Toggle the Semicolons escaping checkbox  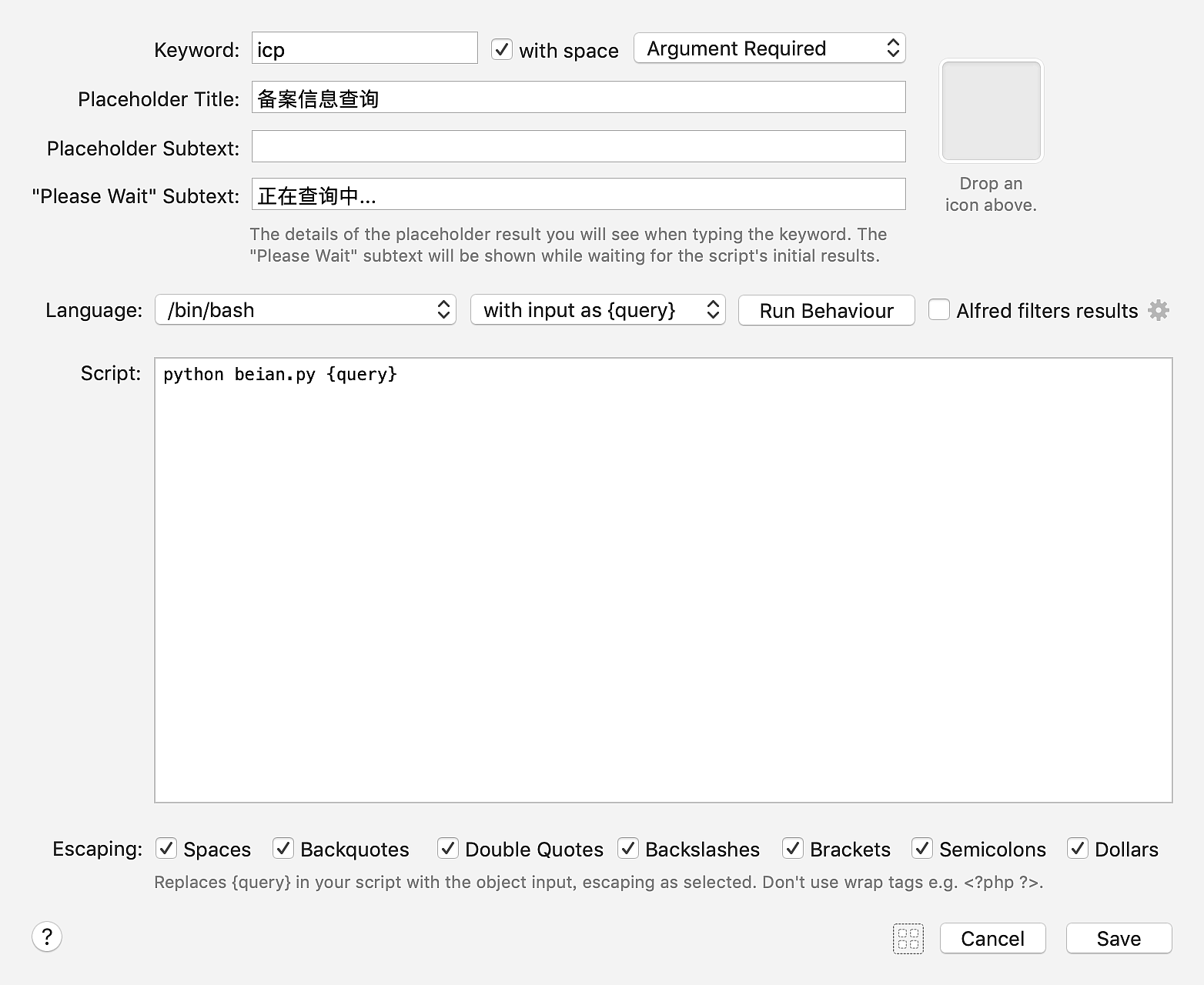[x=922, y=848]
